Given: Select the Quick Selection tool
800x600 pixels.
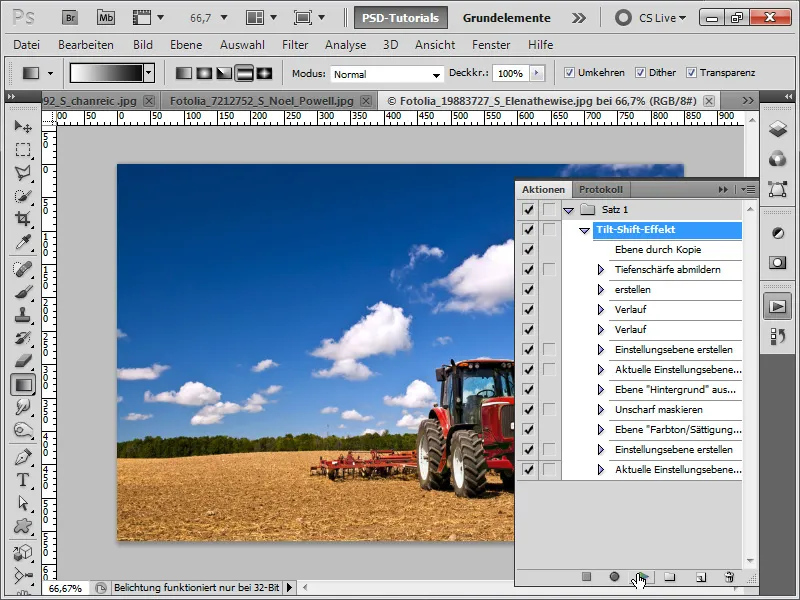Looking at the screenshot, I should tap(22, 196).
